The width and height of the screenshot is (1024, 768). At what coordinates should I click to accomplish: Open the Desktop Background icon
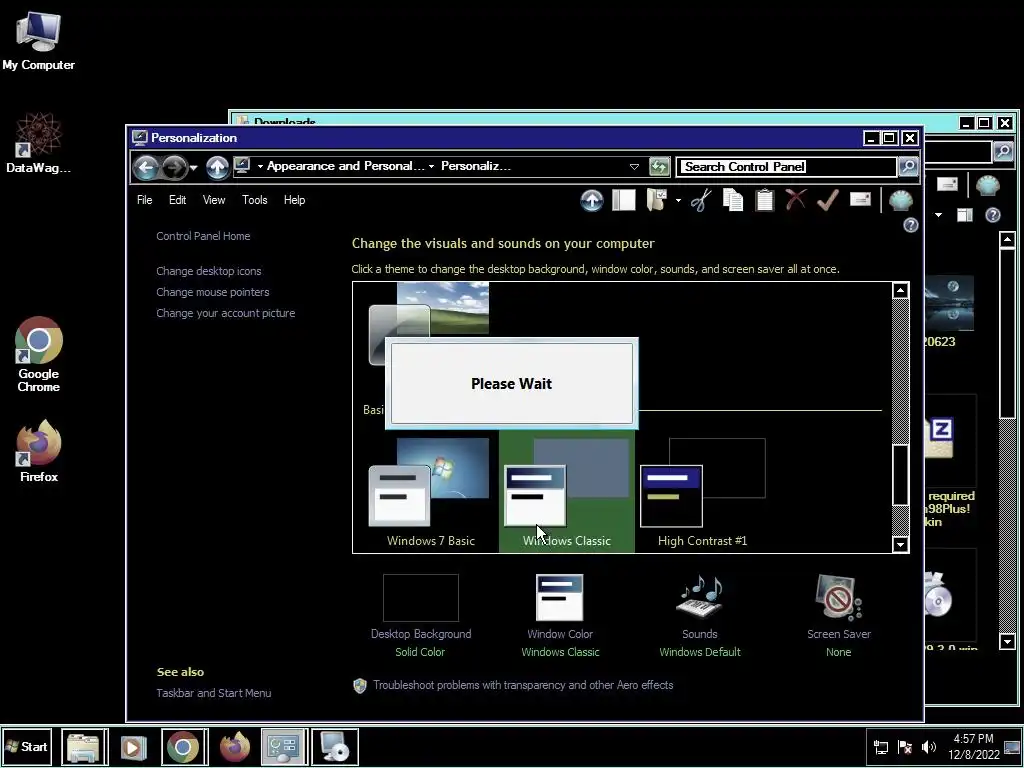421,598
